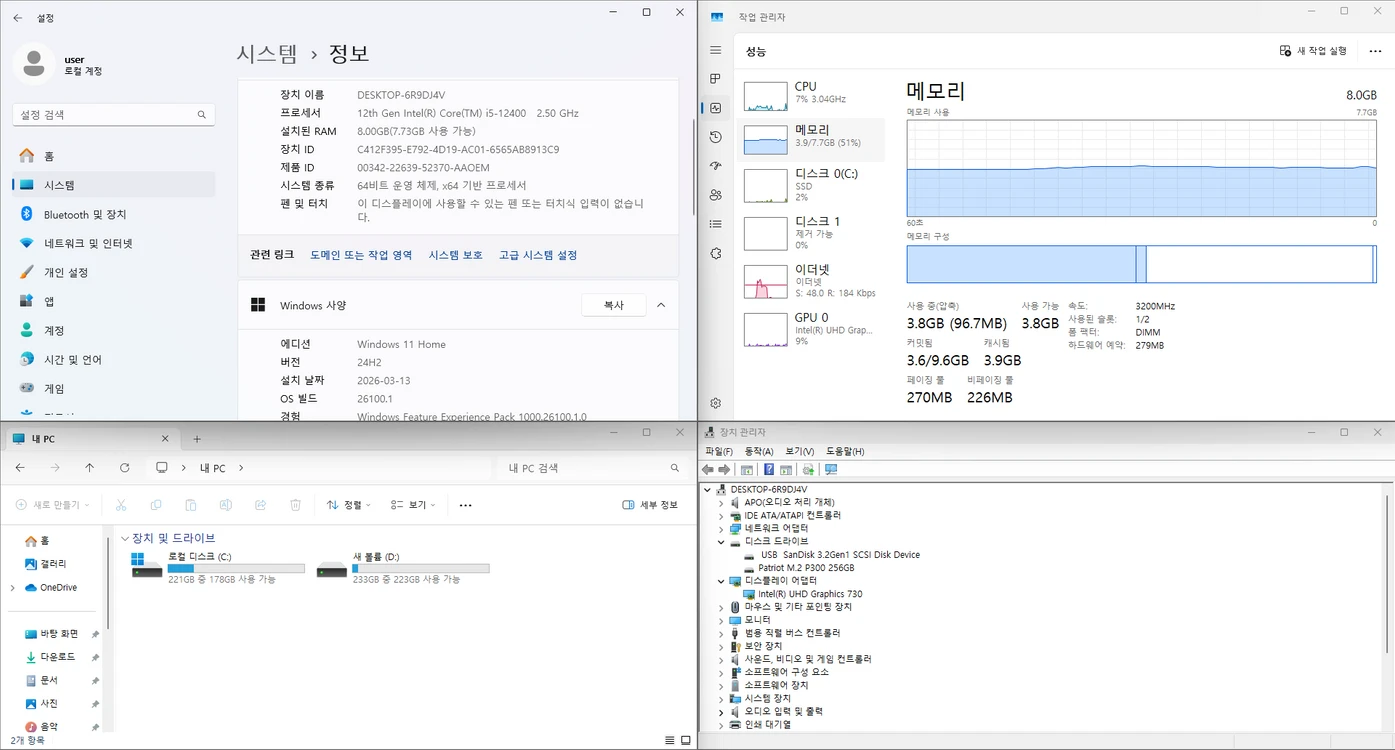
Task: Switch File Explorer to large thumbnails view icon
Action: click(x=686, y=741)
